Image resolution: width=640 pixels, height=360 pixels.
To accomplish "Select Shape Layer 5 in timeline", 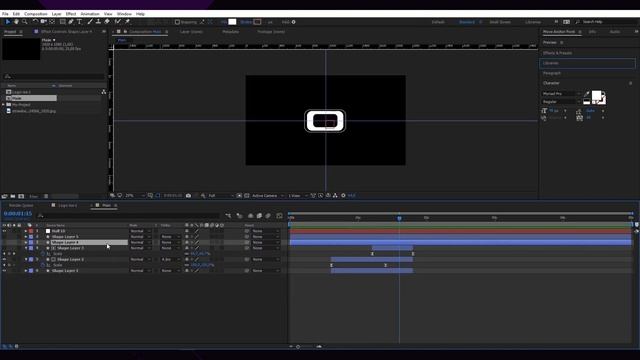I will 65,237.
